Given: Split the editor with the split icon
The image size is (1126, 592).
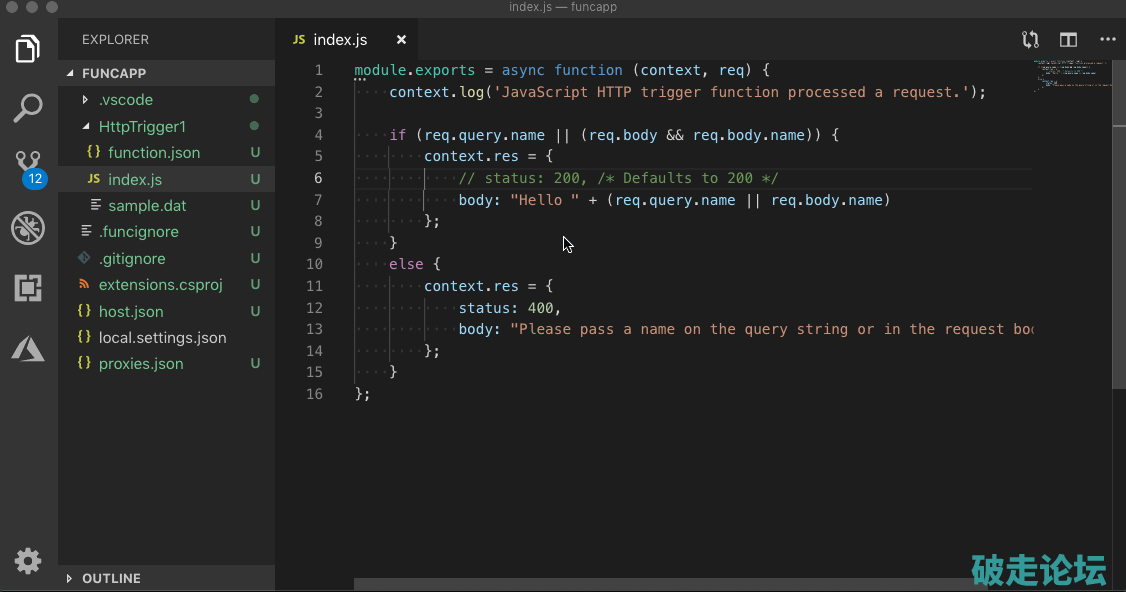Looking at the screenshot, I should (1069, 40).
